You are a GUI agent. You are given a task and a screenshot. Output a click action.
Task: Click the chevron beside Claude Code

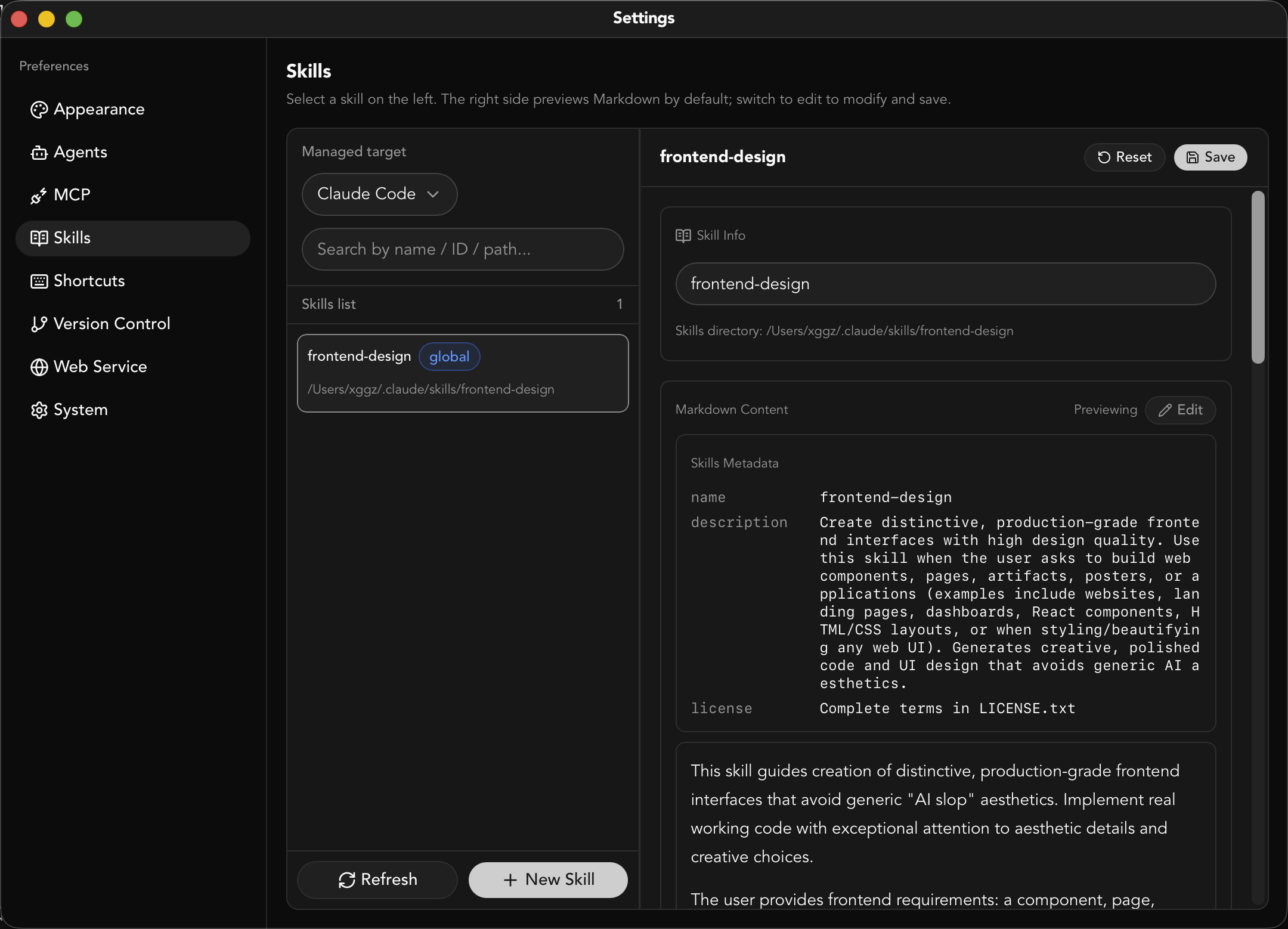click(x=433, y=194)
